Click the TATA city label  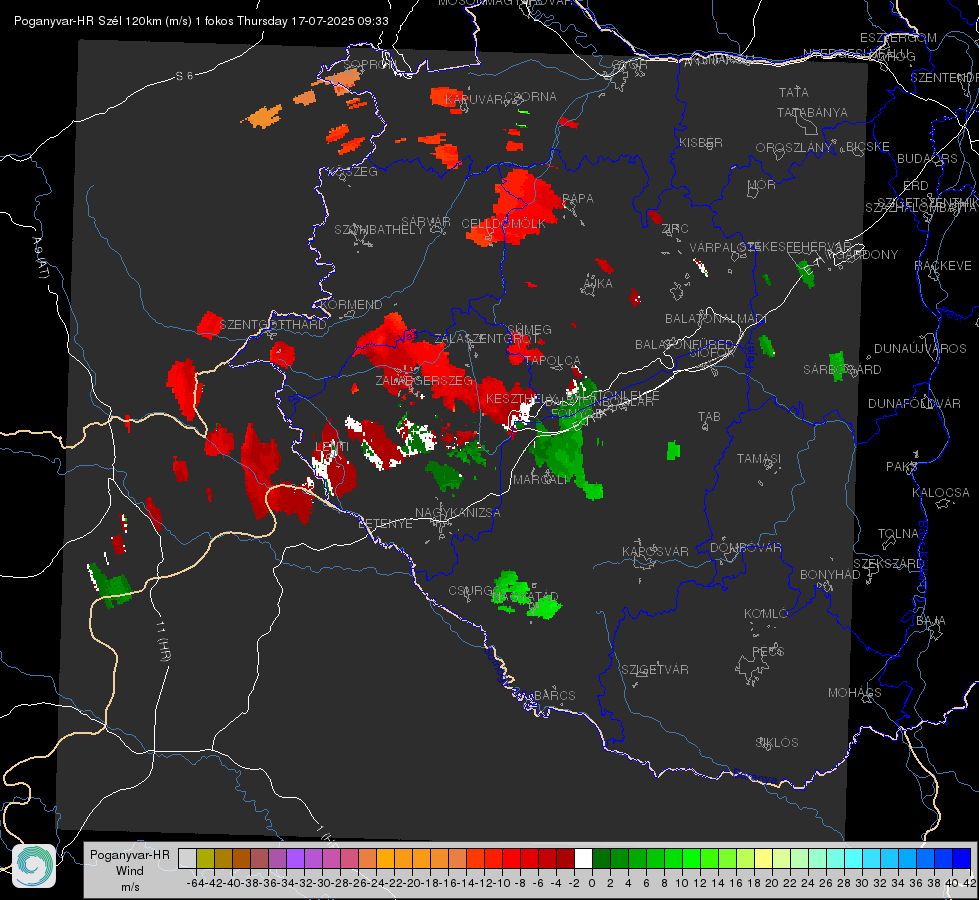click(x=794, y=92)
